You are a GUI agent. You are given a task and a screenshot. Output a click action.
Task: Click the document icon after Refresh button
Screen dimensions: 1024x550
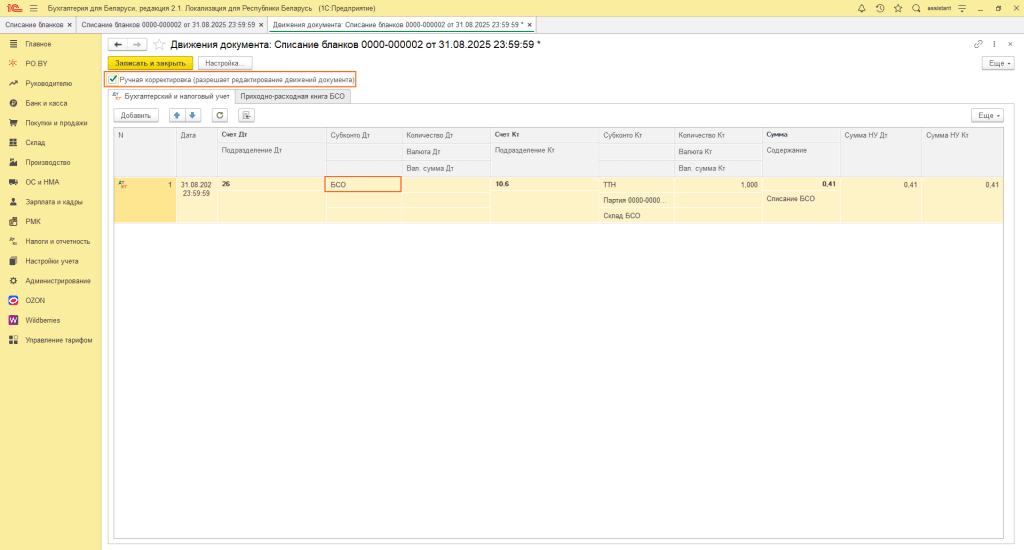(246, 116)
